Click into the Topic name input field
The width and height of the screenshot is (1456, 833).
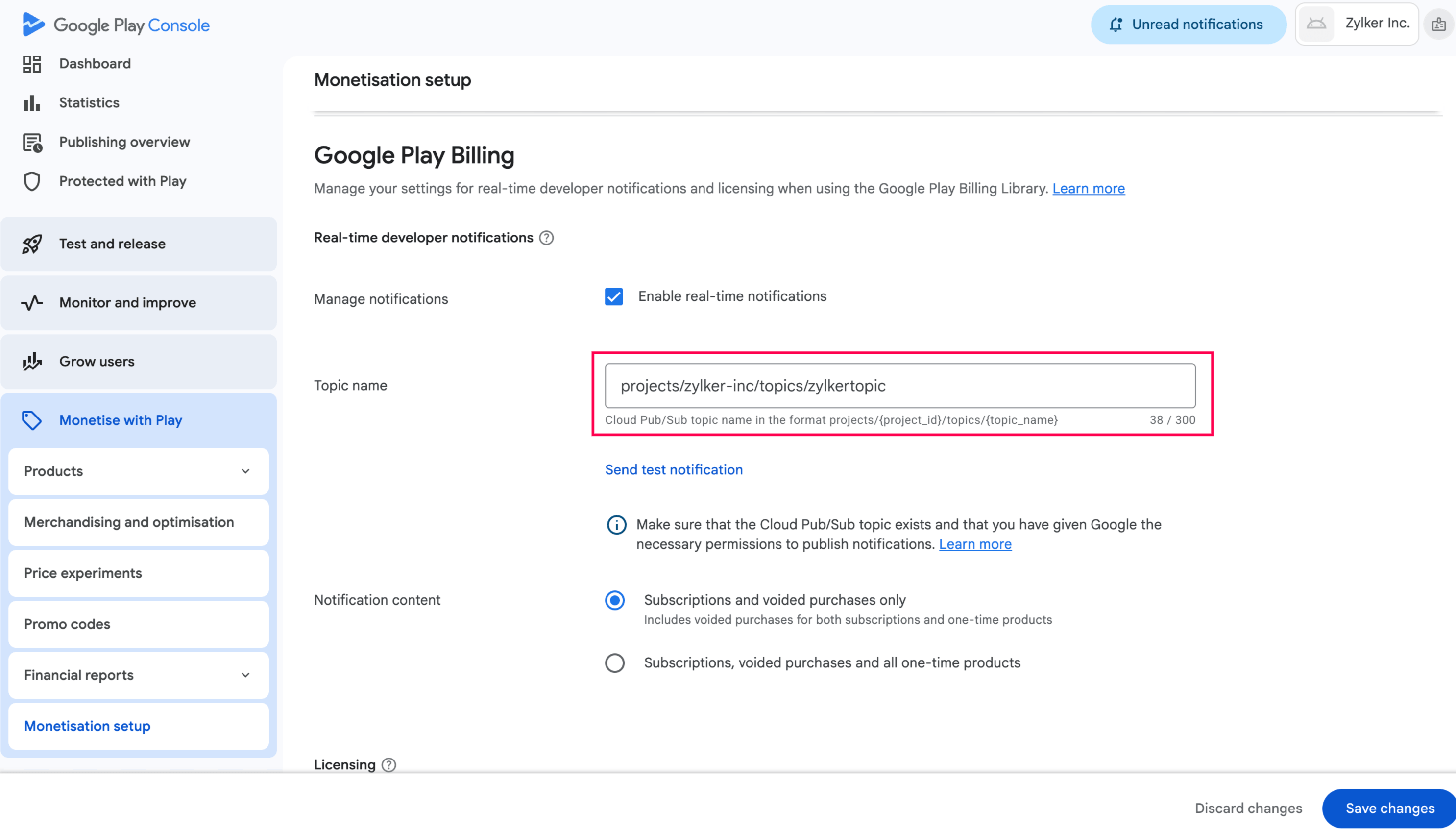pos(899,386)
